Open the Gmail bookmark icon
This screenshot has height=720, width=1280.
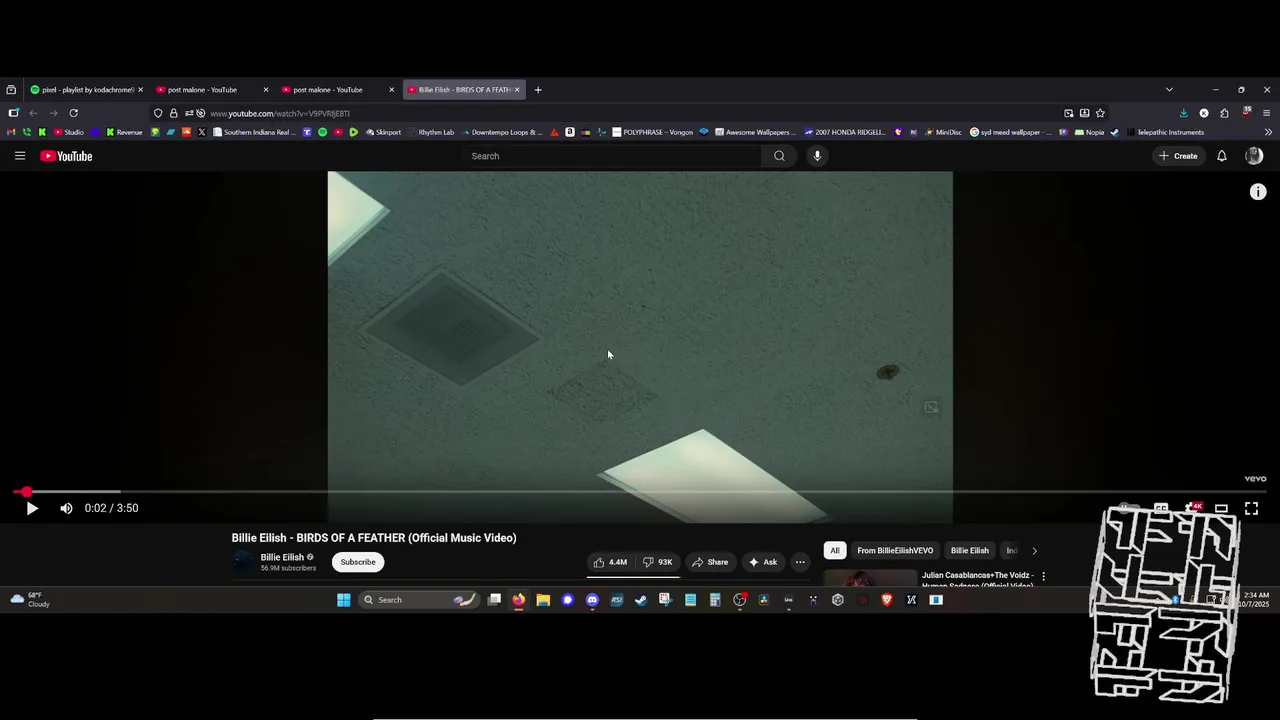coord(11,132)
